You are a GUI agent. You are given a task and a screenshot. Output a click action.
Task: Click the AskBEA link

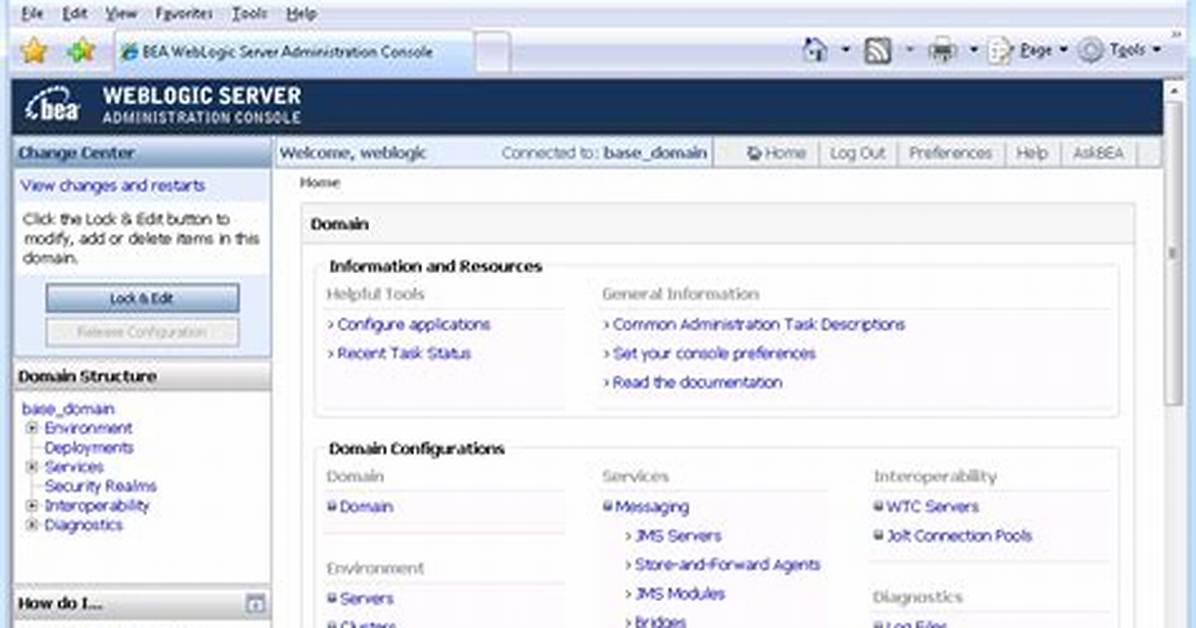tap(1098, 153)
